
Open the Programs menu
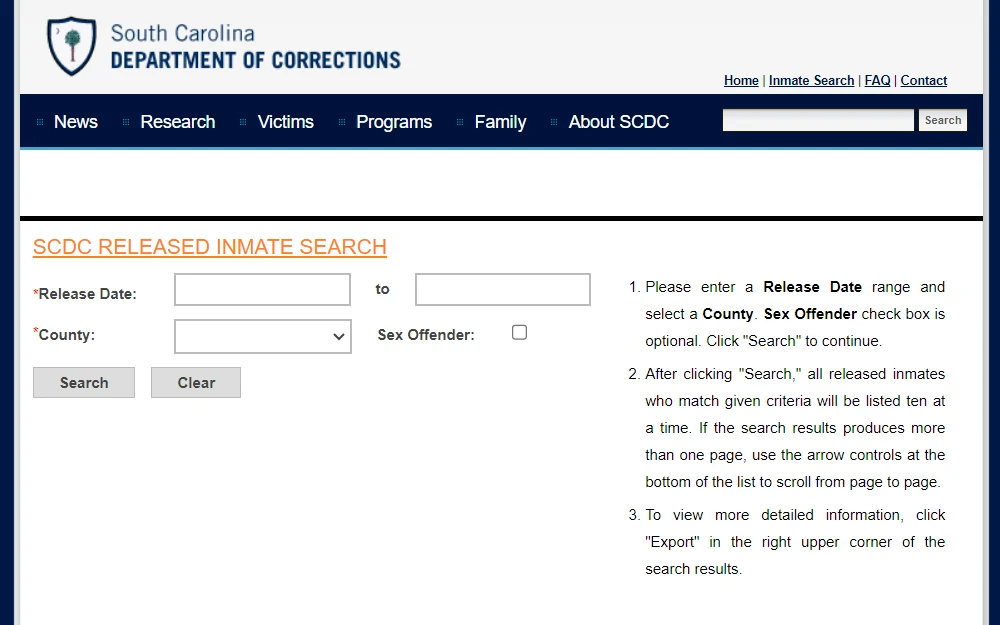[x=393, y=122]
